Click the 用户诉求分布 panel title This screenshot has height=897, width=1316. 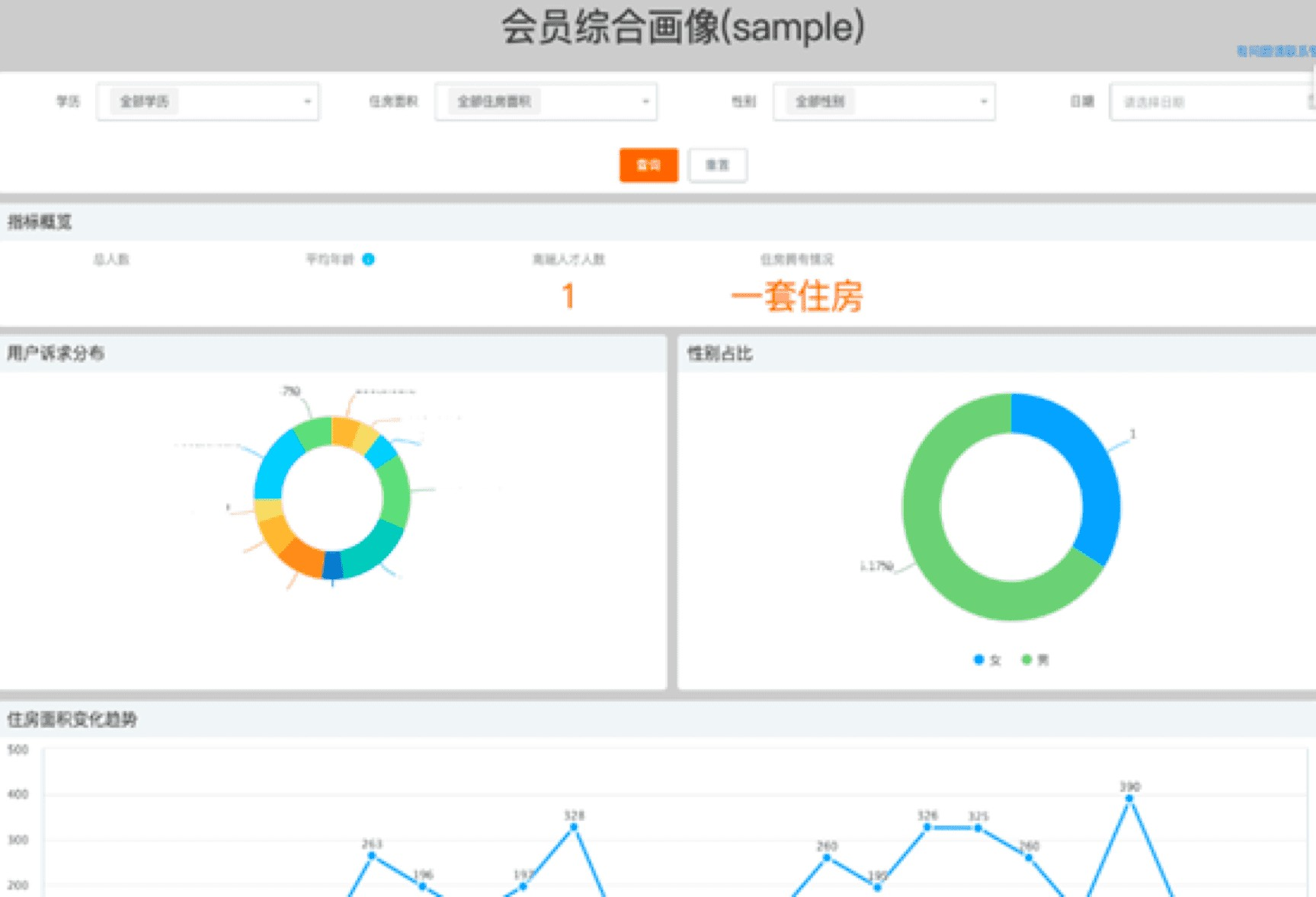(56, 353)
